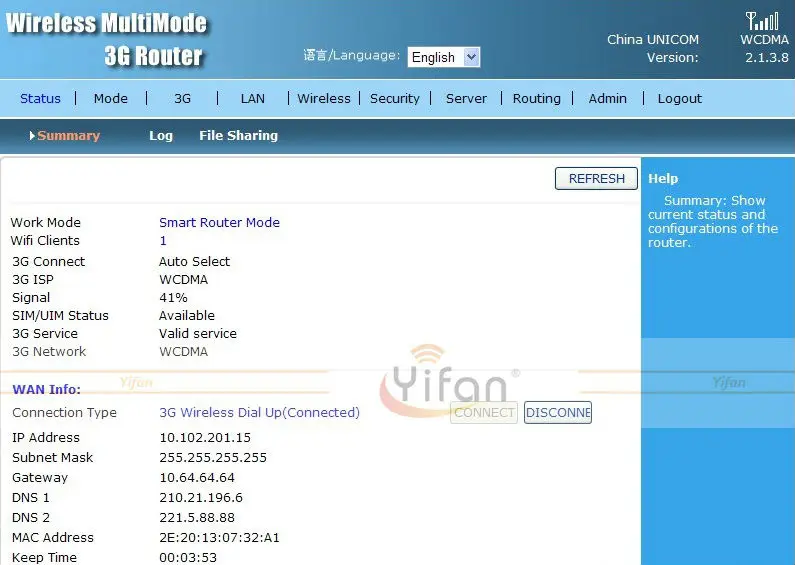The image size is (795, 565).
Task: Click the Help heading in side panel
Action: tap(663, 179)
